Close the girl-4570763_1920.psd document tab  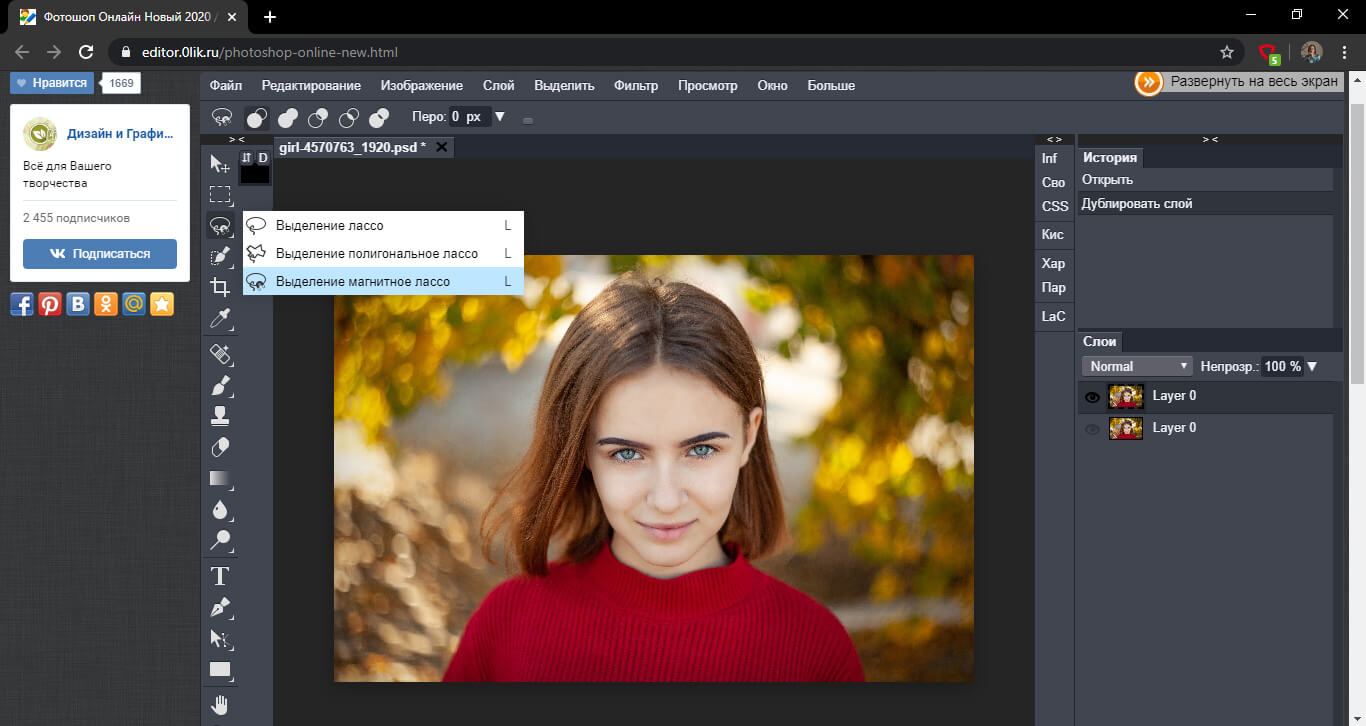[440, 147]
